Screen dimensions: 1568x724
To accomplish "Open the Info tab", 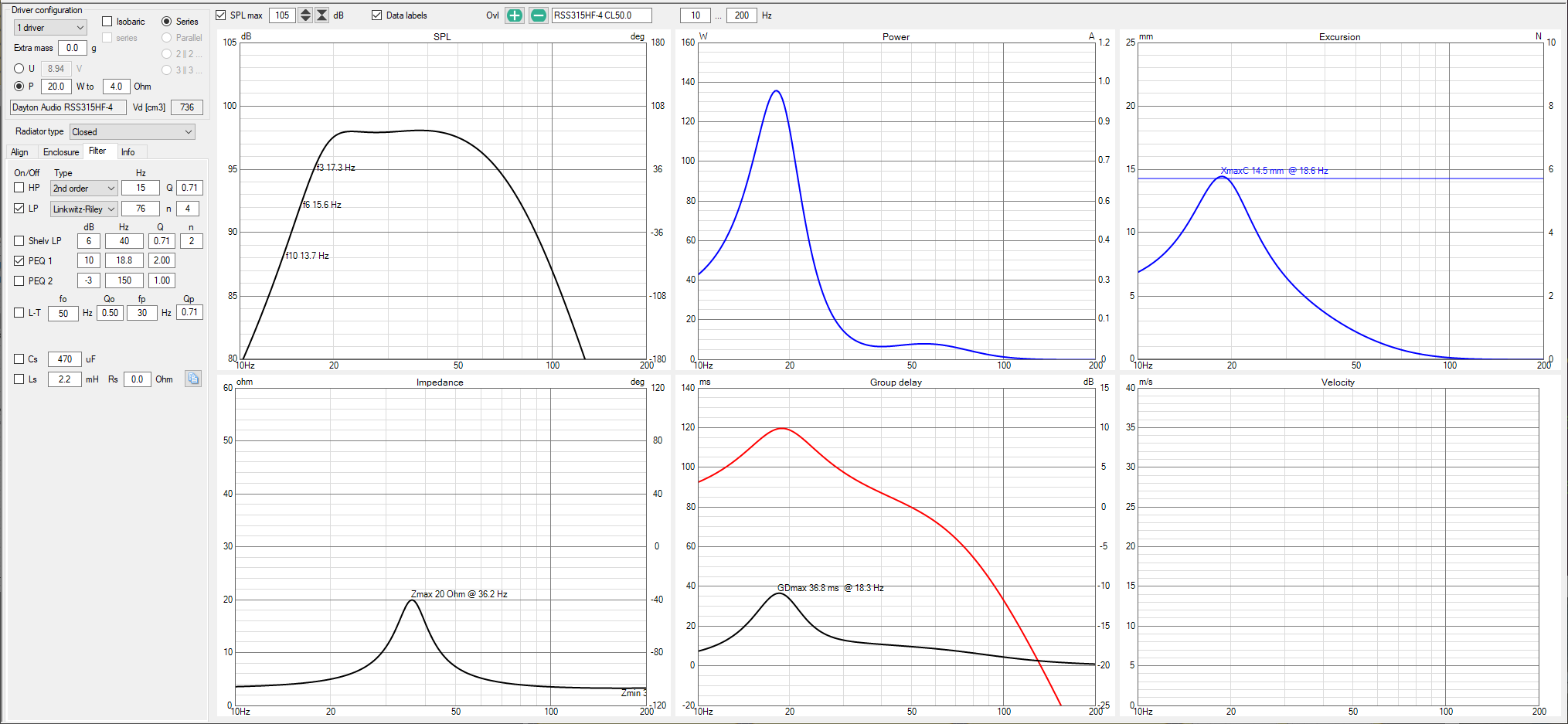I will 128,152.
